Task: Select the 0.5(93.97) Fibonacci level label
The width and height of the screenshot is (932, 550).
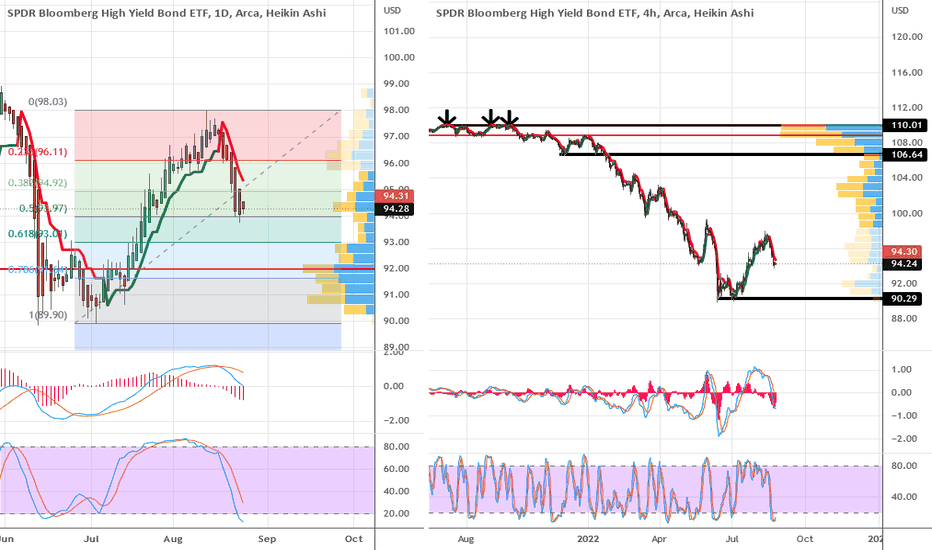Action: tap(43, 209)
